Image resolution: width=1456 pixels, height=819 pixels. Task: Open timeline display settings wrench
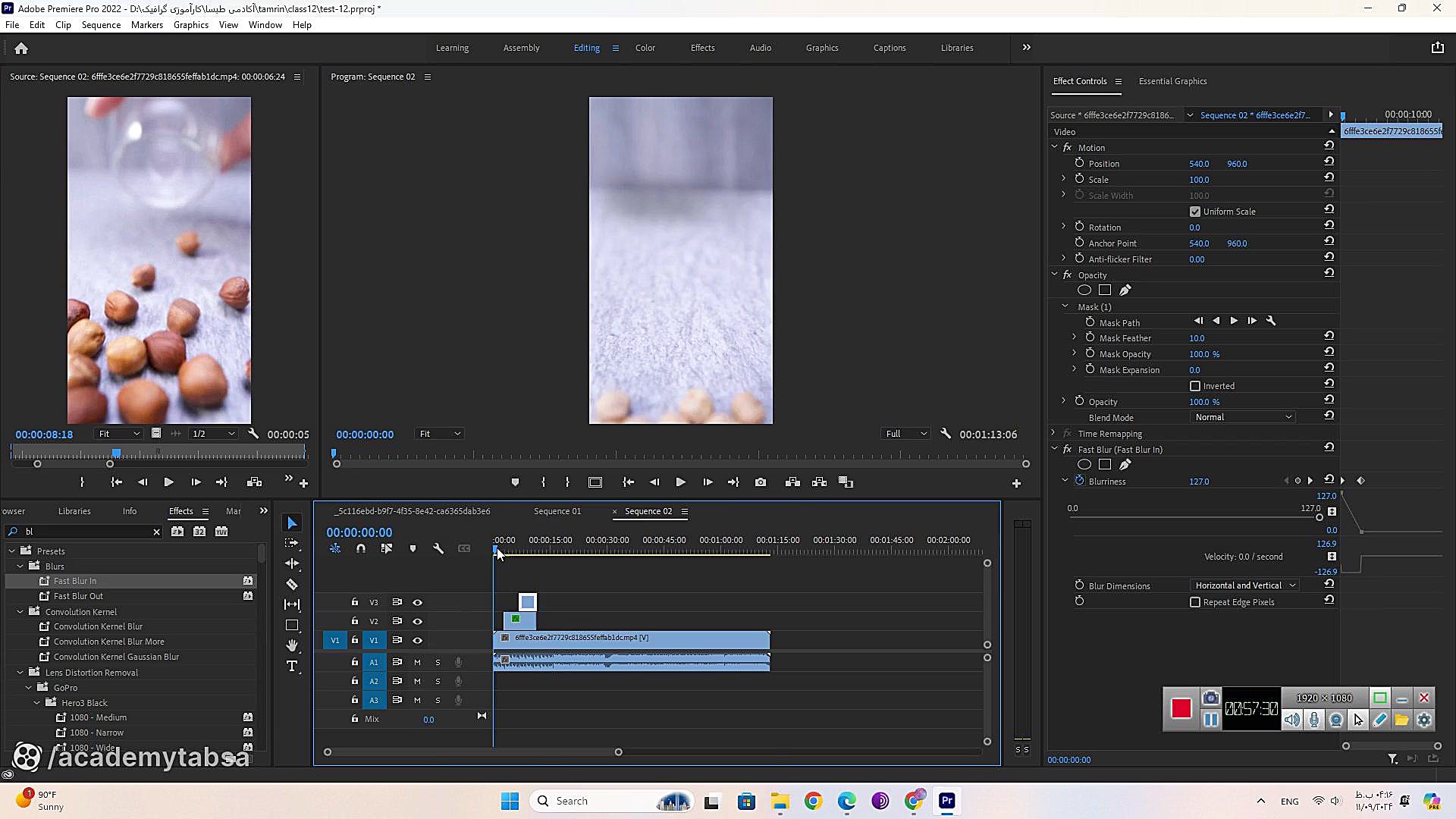coord(438,548)
